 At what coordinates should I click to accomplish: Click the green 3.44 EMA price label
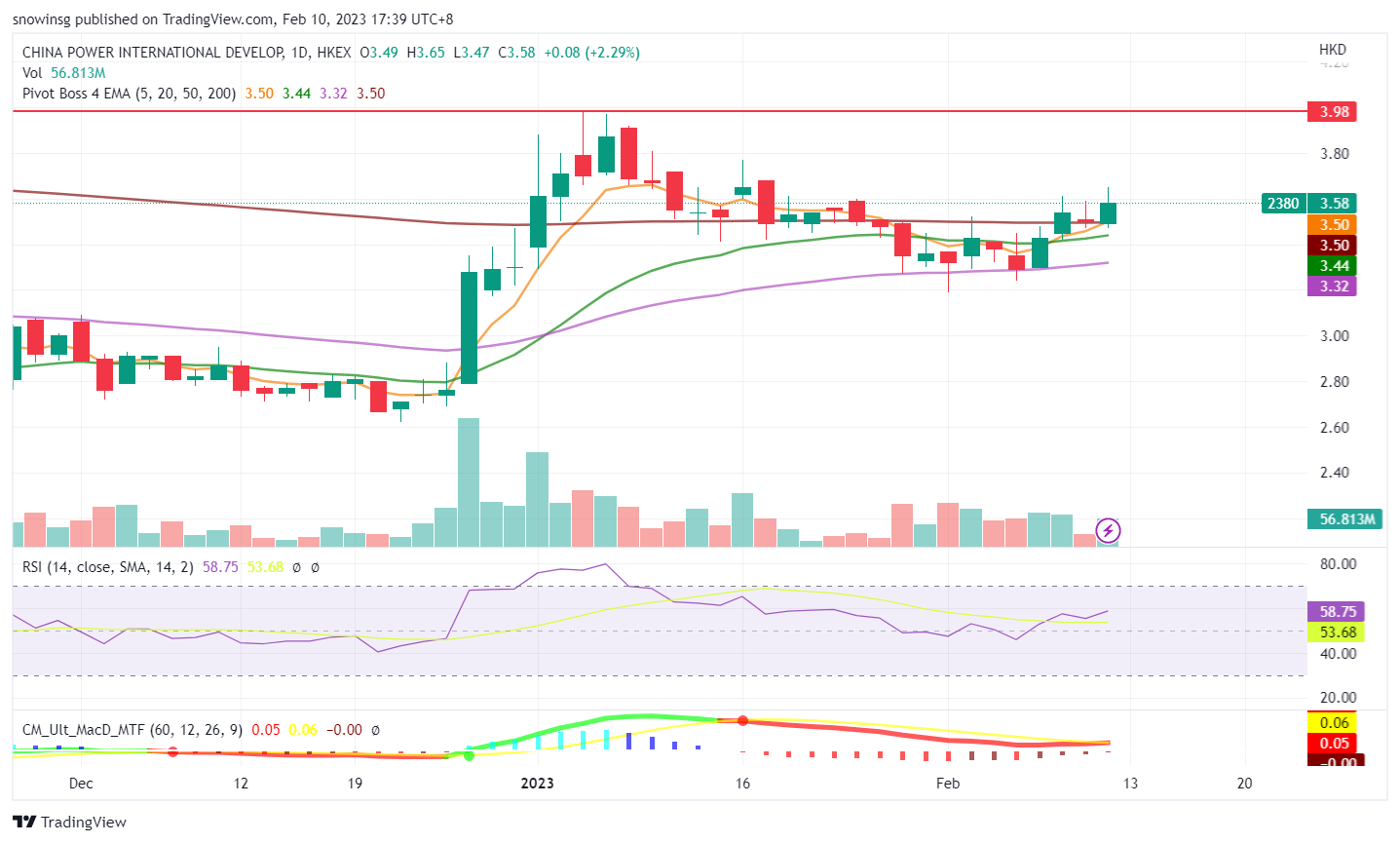[x=1333, y=266]
